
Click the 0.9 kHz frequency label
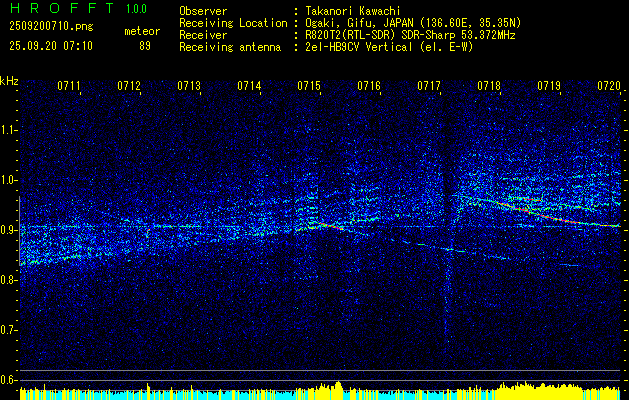tap(8, 230)
